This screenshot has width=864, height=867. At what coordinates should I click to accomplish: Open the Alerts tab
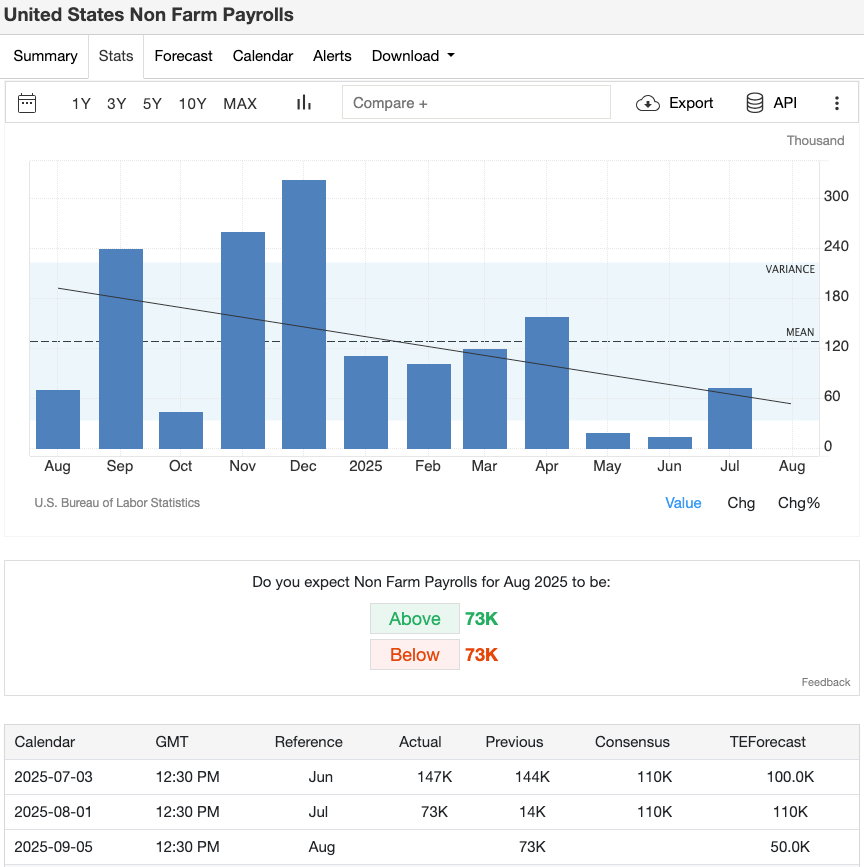click(x=332, y=56)
